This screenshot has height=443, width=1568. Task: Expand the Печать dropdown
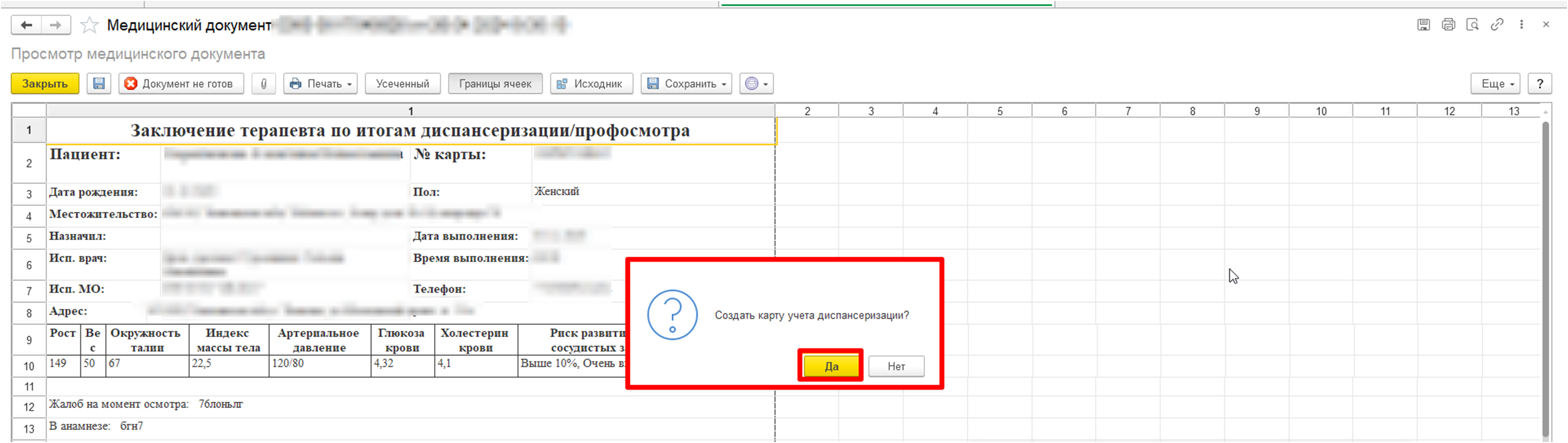coord(321,83)
